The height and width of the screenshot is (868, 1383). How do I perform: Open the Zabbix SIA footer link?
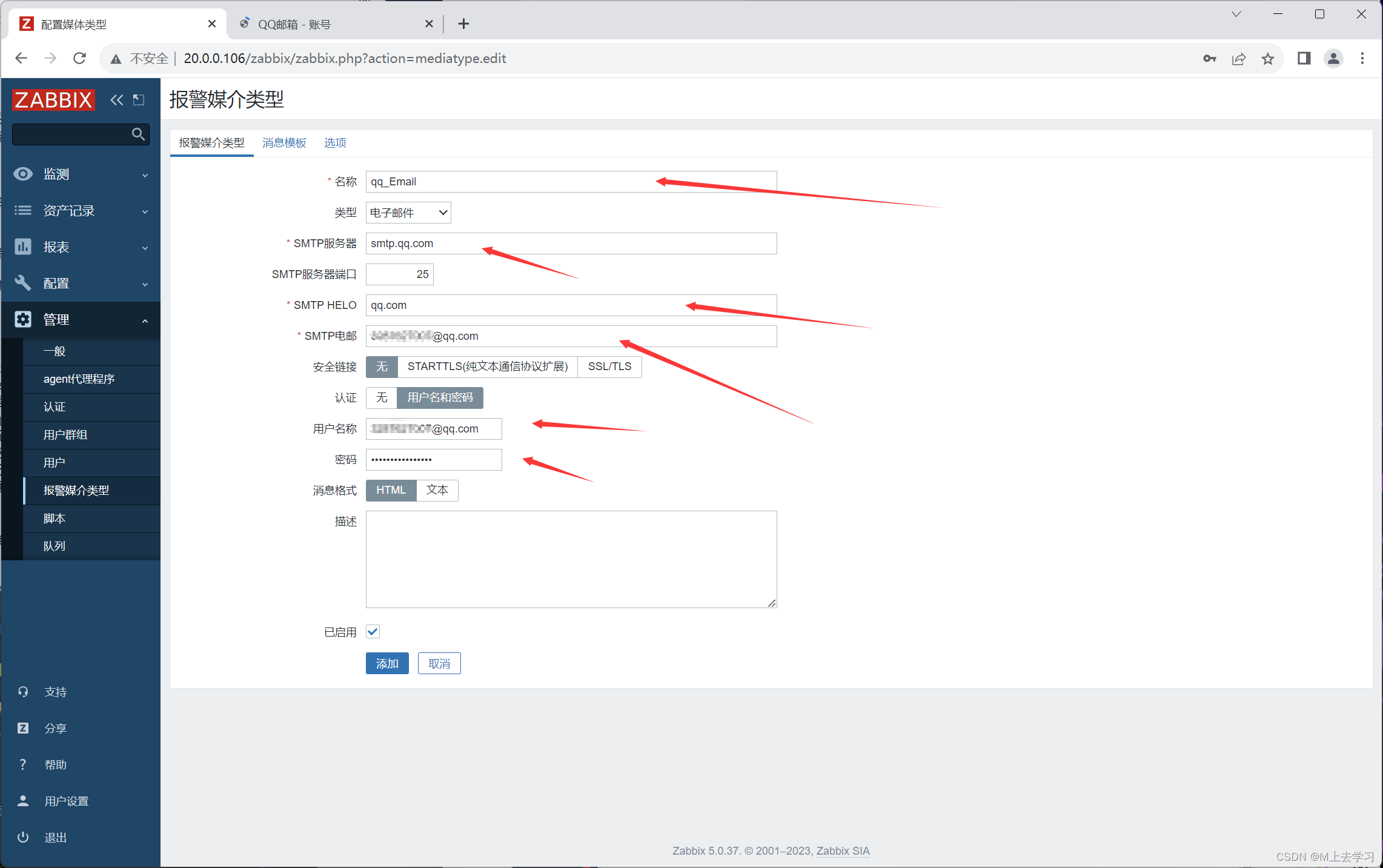pyautogui.click(x=843, y=850)
